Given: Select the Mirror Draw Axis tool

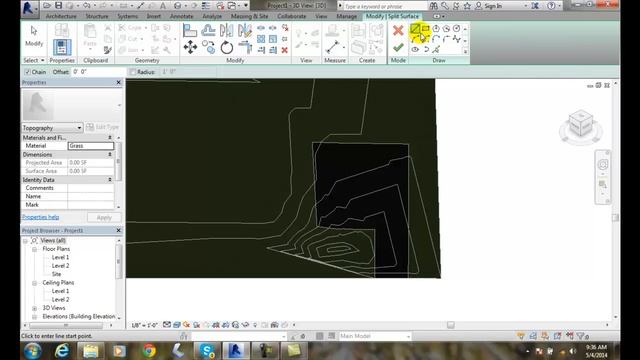Looking at the screenshot, I should (244, 31).
